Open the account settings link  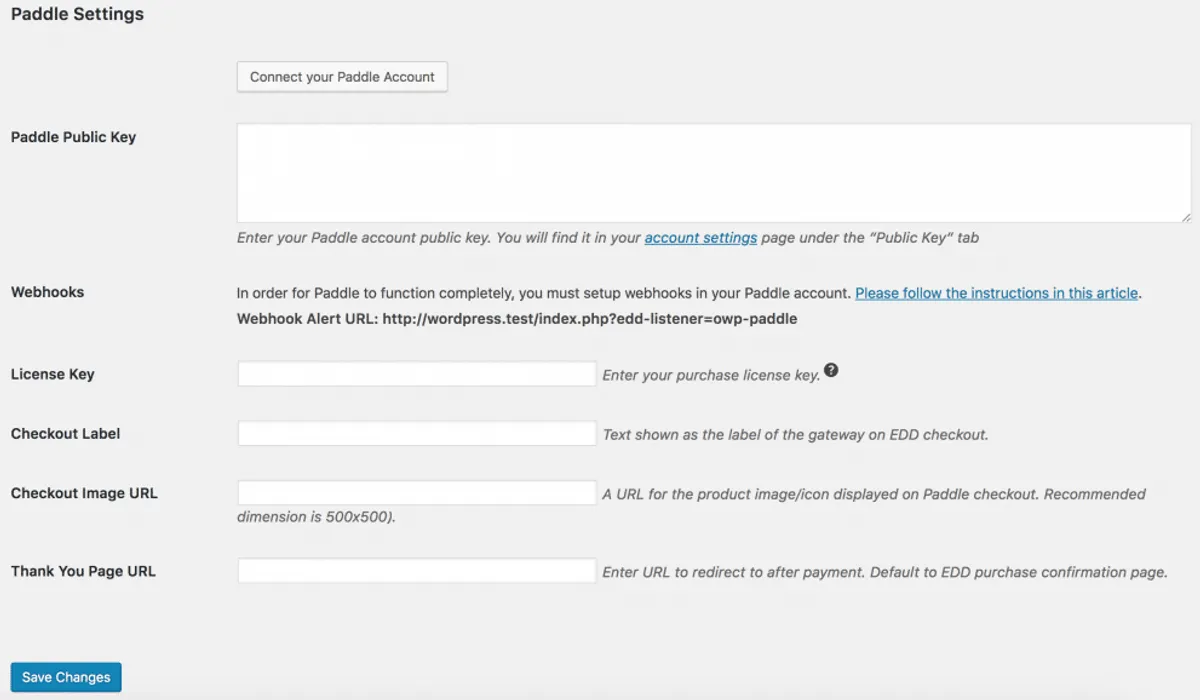click(x=701, y=238)
